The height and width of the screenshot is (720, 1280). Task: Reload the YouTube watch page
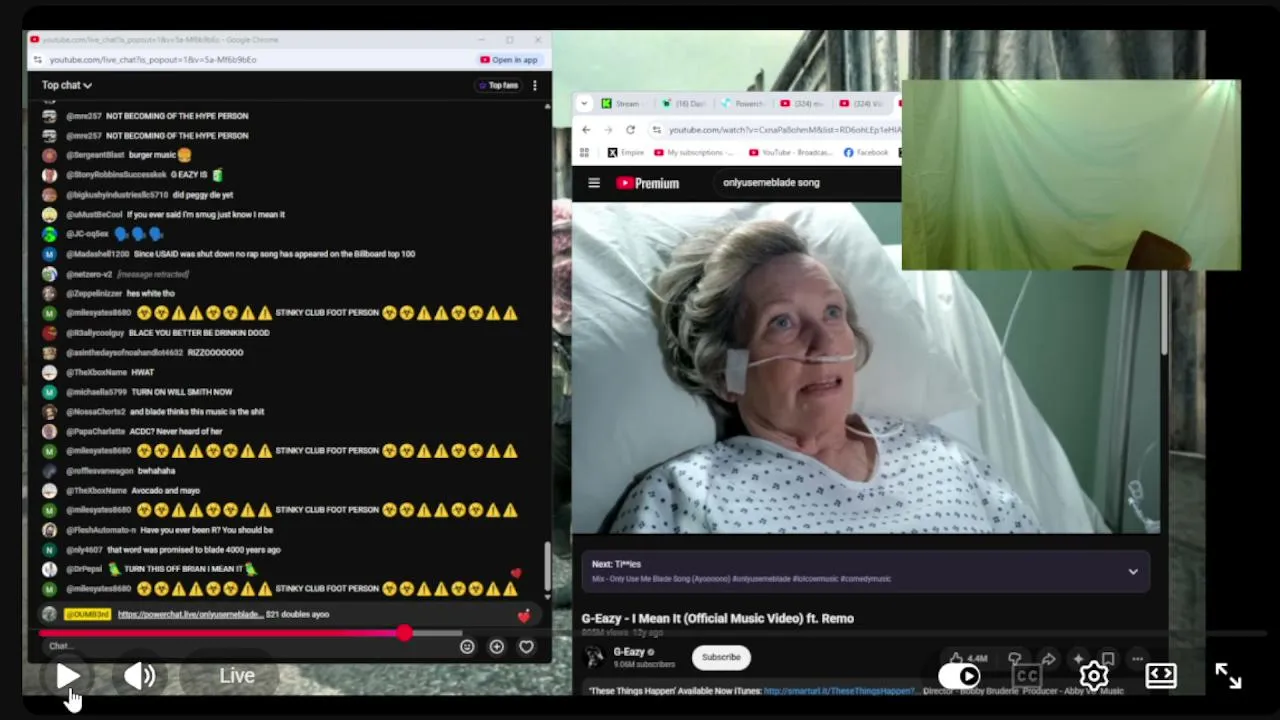630,130
